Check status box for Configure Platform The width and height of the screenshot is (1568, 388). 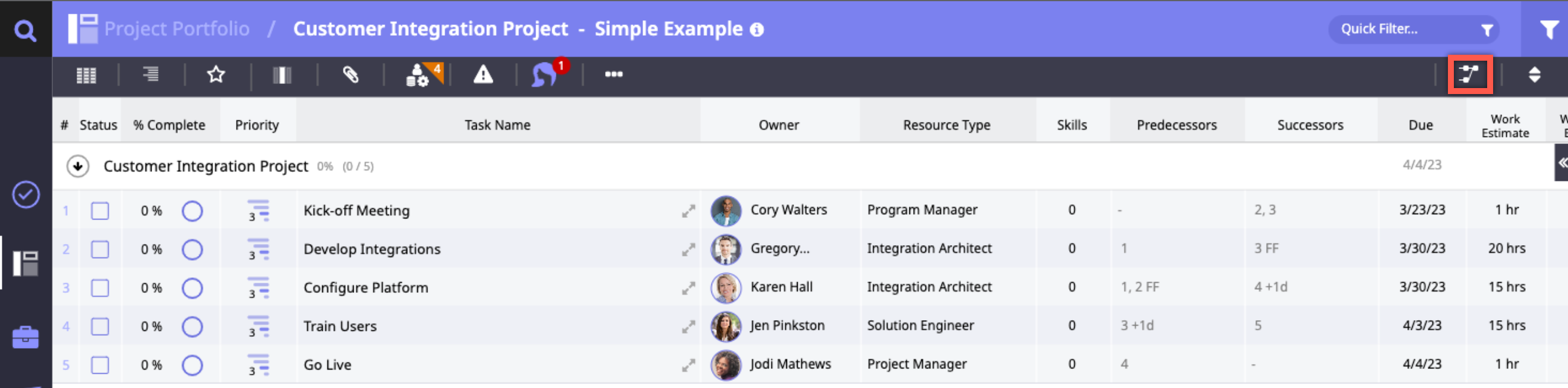coord(100,288)
